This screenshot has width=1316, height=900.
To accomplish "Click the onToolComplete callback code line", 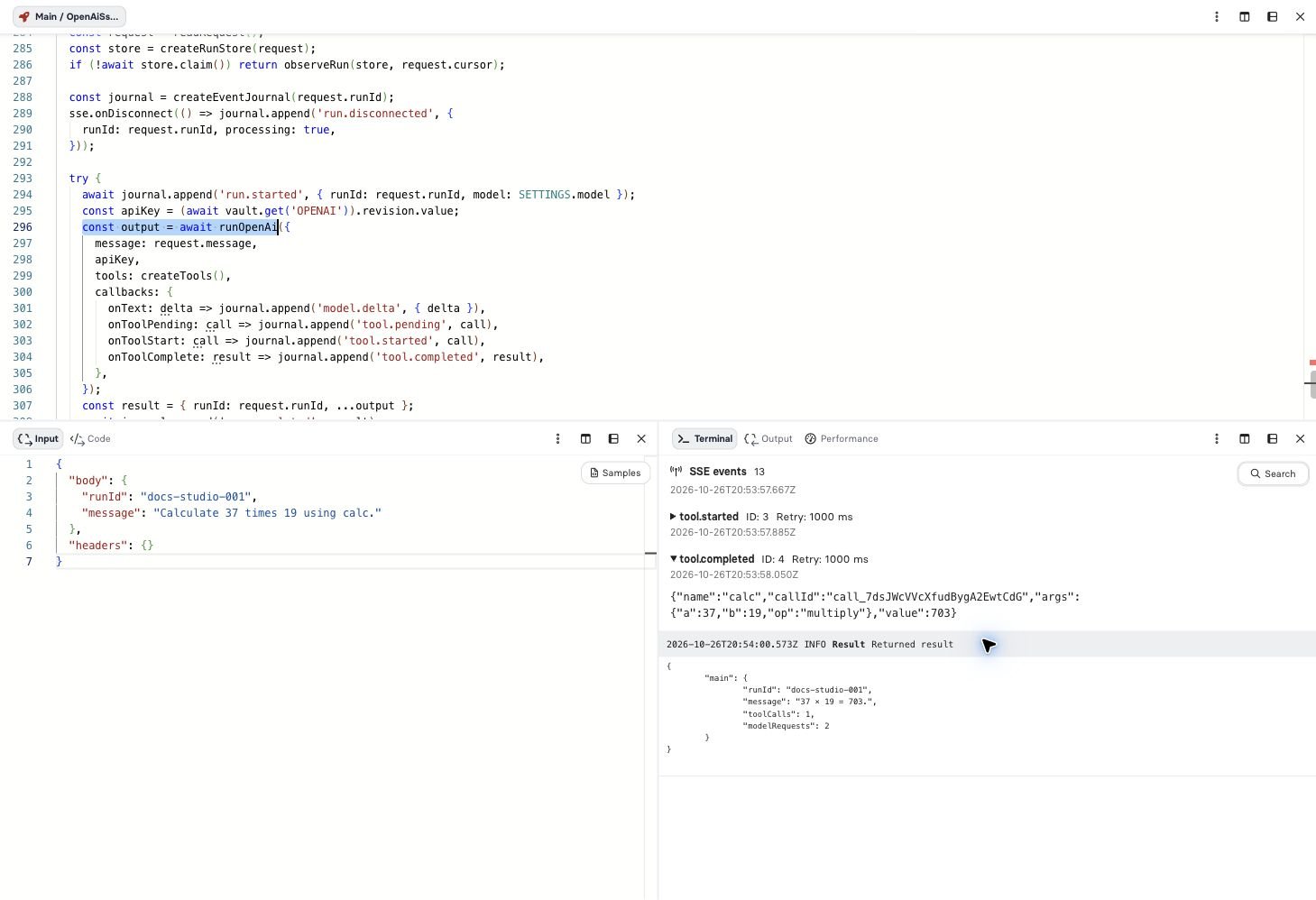I will click(326, 357).
